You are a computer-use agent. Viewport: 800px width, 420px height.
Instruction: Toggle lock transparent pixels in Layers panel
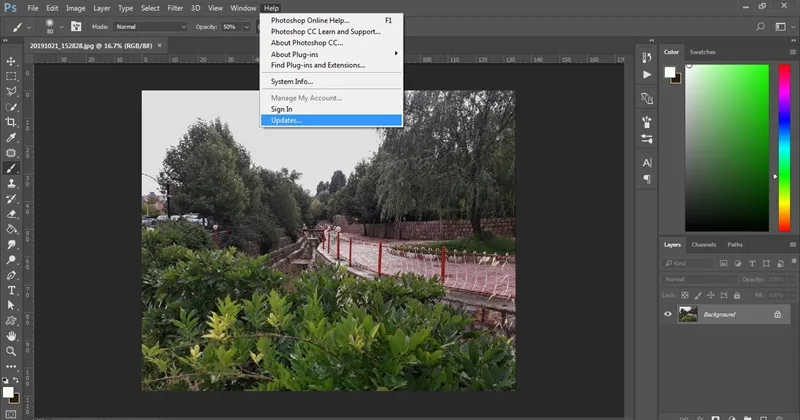685,295
